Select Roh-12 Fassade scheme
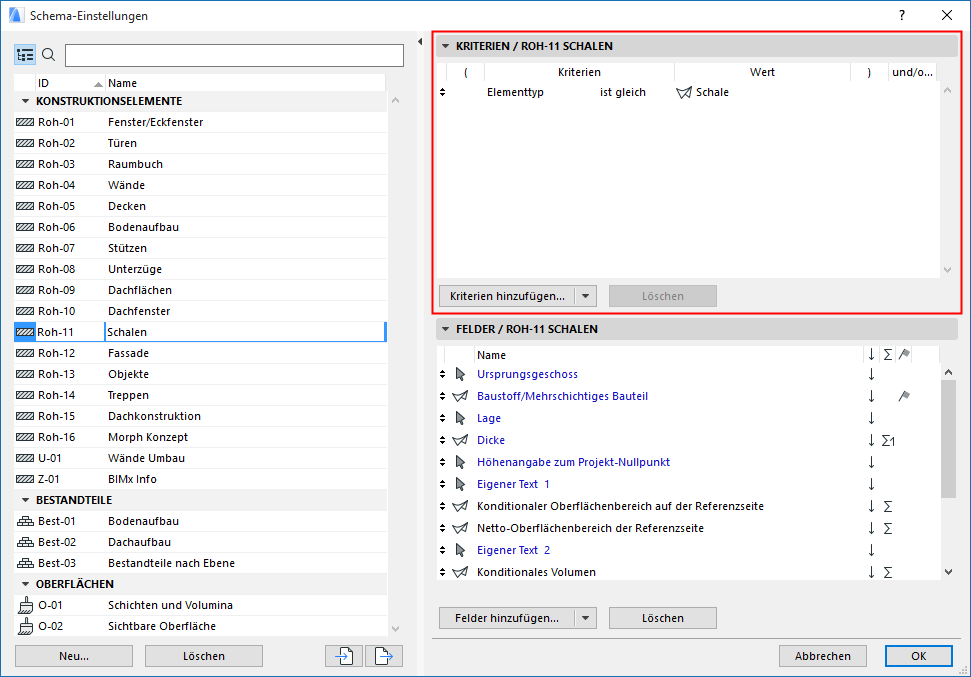 (200, 353)
